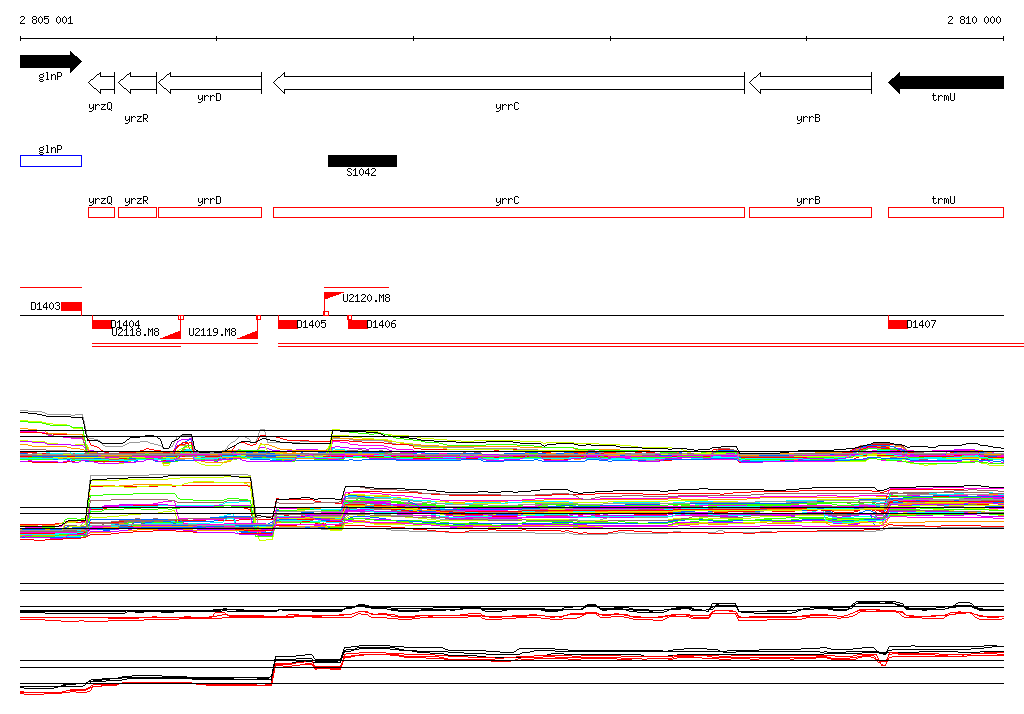Click the D1405 text label
Viewport: 1024px width, 714px height.
click(x=312, y=324)
